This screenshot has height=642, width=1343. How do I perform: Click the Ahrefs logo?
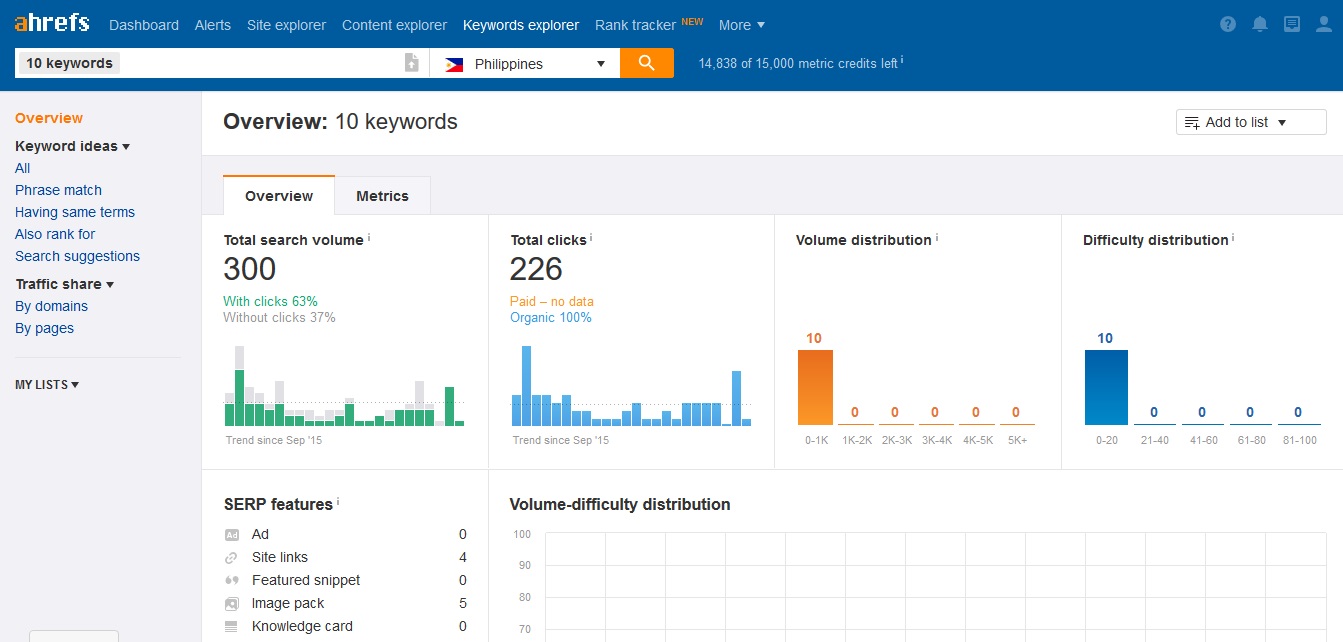click(52, 24)
